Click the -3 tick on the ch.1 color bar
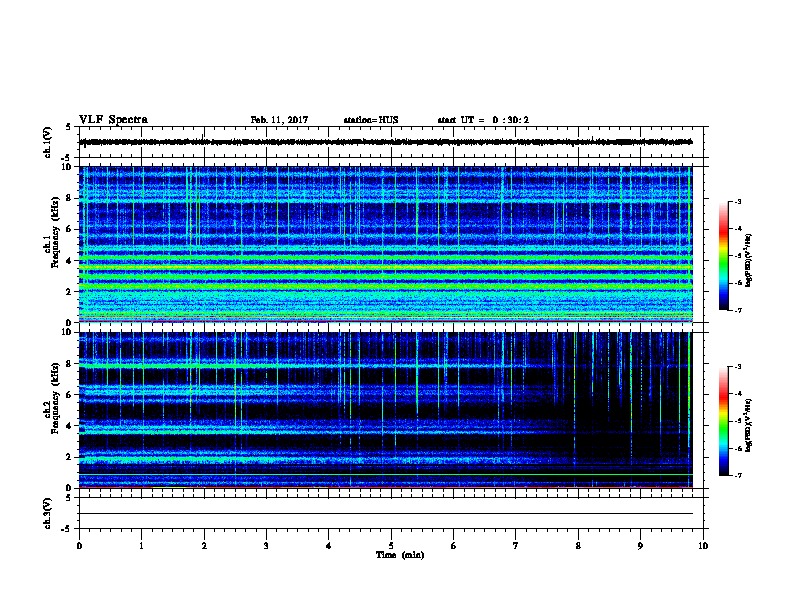The height and width of the screenshot is (612, 792). (737, 201)
